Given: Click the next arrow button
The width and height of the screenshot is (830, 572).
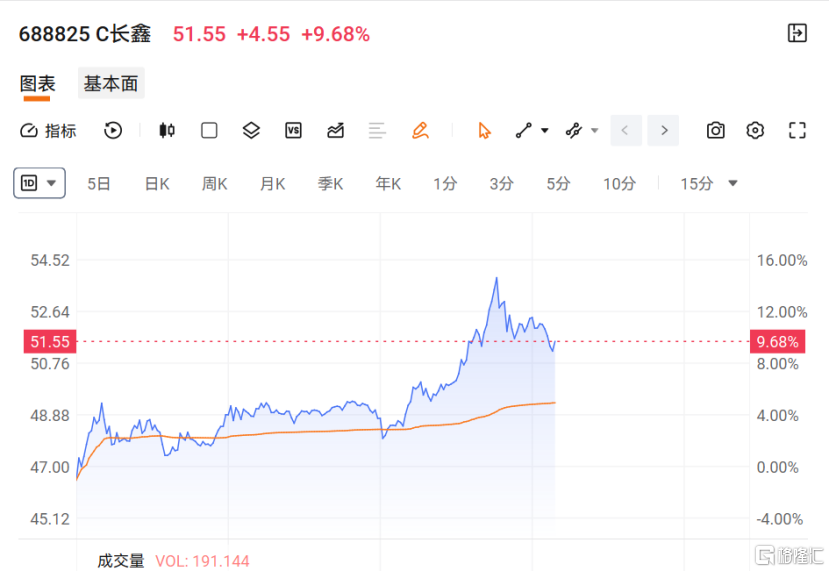Looking at the screenshot, I should click(664, 130).
